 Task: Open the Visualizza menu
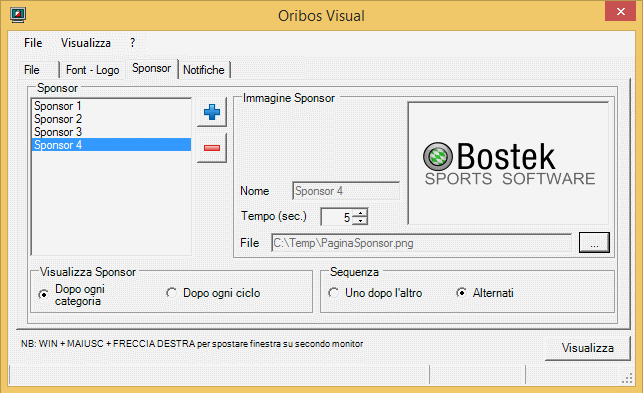coord(86,43)
